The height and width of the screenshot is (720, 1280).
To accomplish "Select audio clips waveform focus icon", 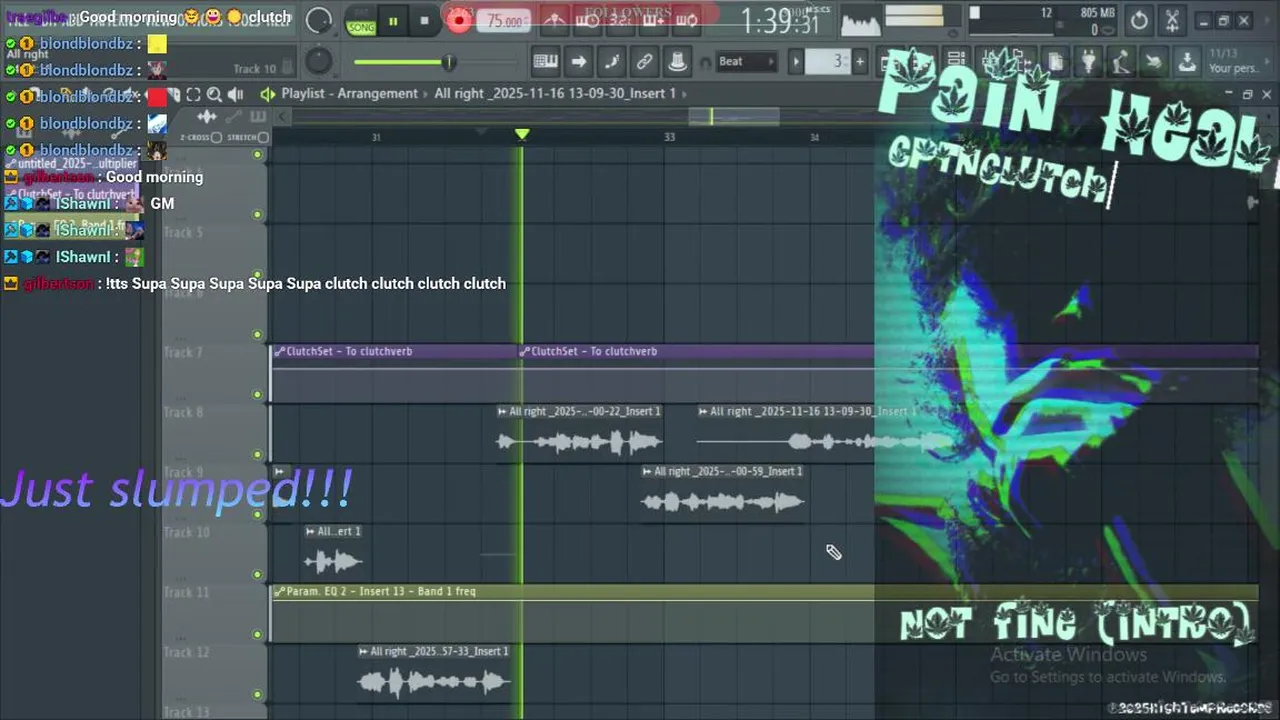I will point(207,118).
